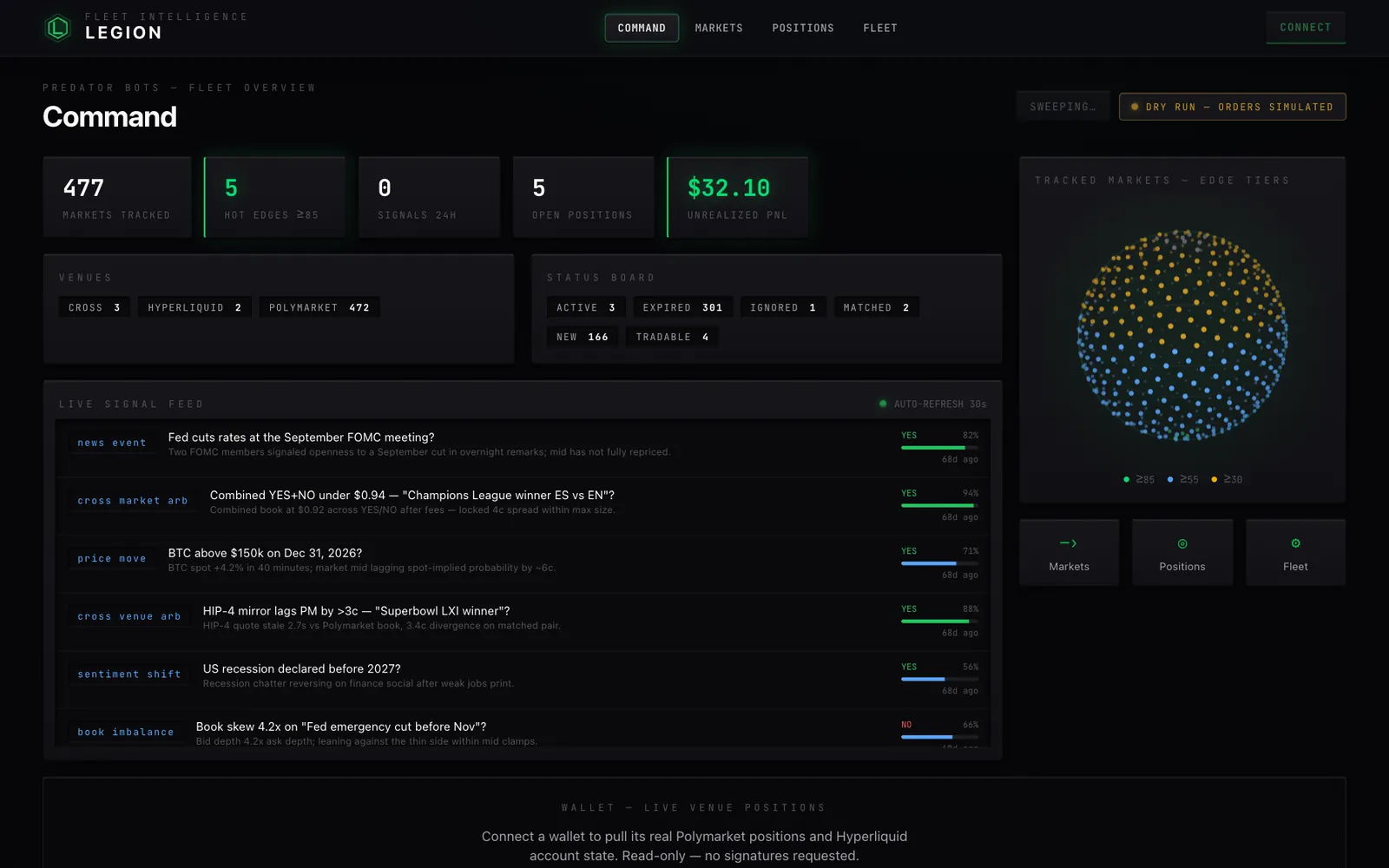The width and height of the screenshot is (1389, 868).
Task: Select the Cross 3 venue chip
Action: click(x=95, y=307)
